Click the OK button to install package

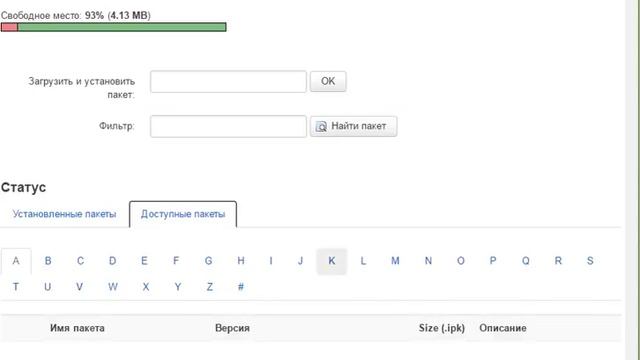tap(328, 81)
